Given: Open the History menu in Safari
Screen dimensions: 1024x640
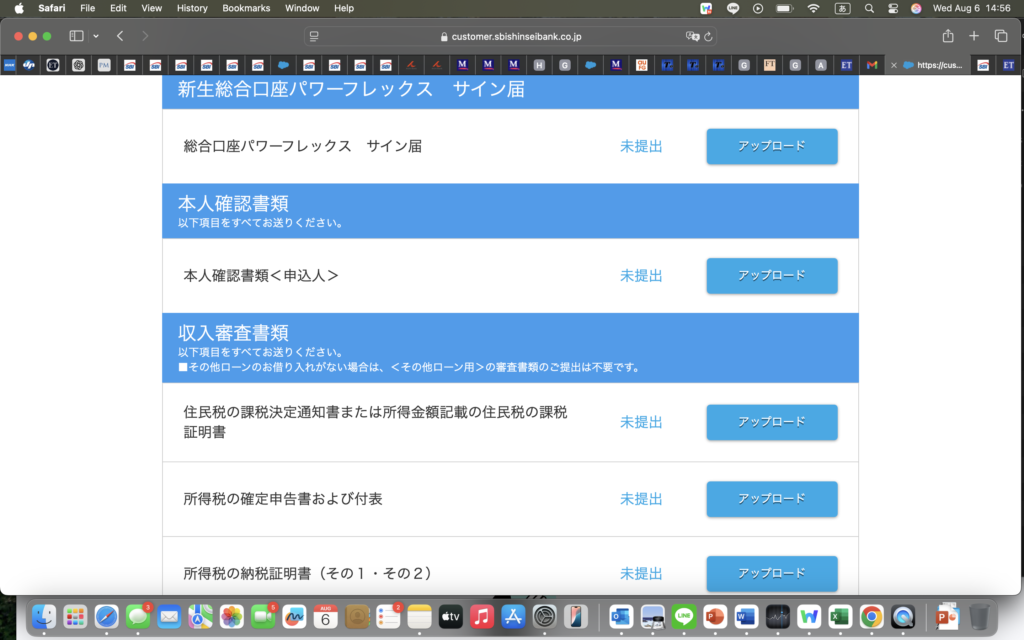Looking at the screenshot, I should [x=191, y=8].
